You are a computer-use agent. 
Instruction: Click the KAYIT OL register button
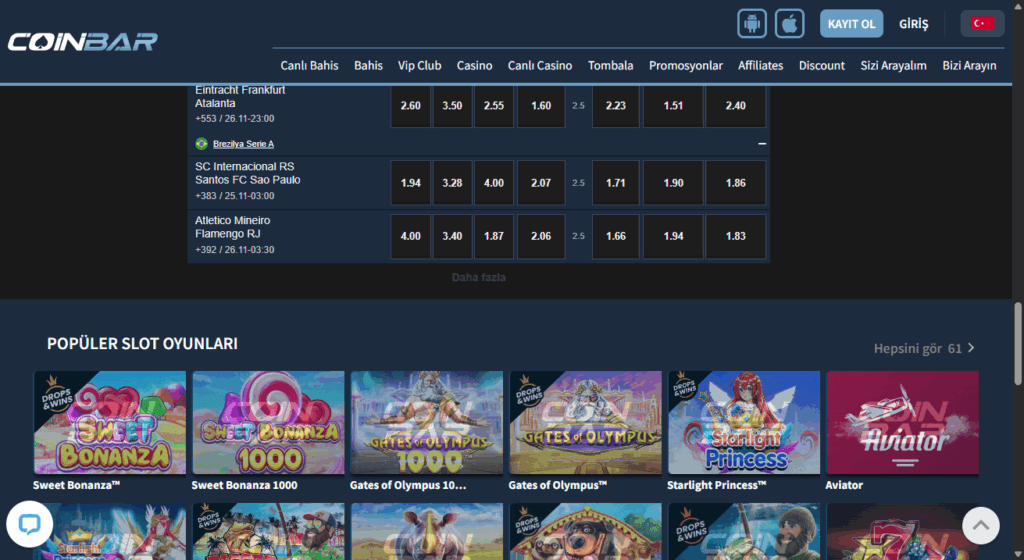(851, 23)
